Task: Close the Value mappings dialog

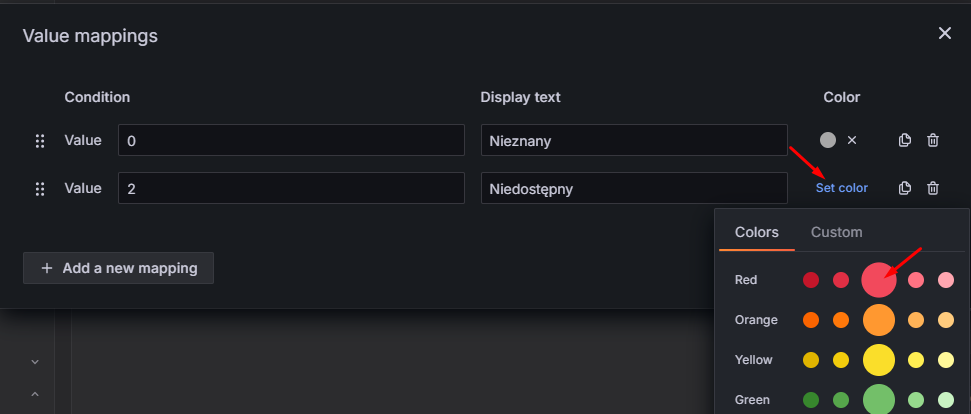Action: 944,34
